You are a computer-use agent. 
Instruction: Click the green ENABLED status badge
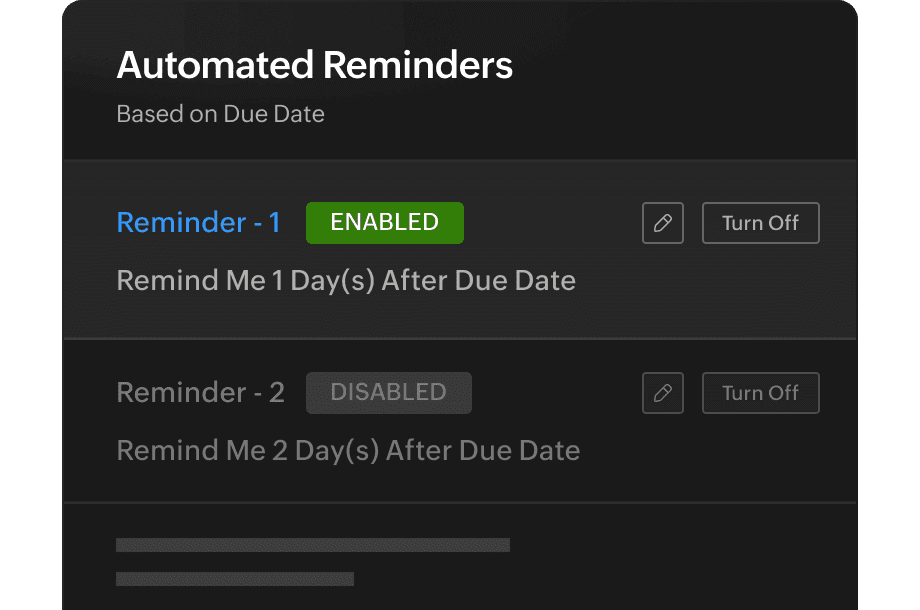click(x=384, y=222)
